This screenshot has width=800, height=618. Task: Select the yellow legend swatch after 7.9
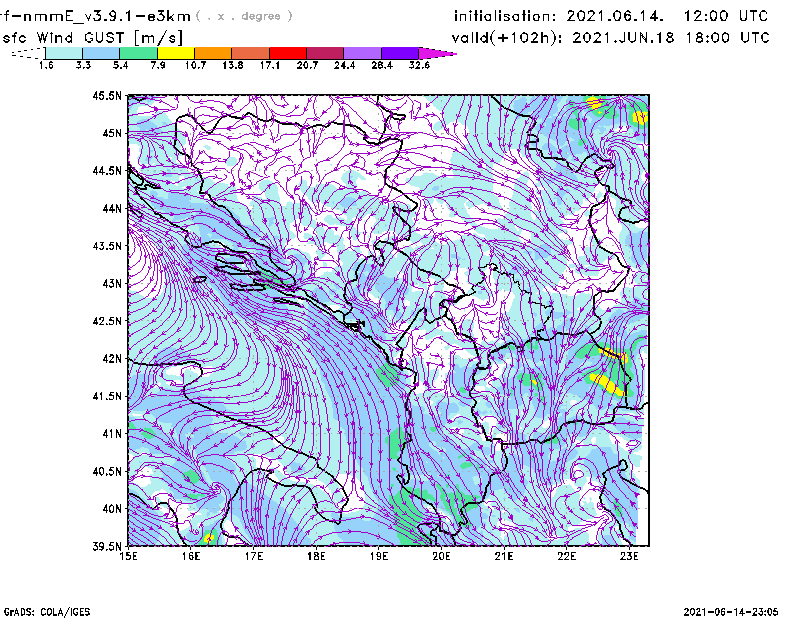coord(176,53)
